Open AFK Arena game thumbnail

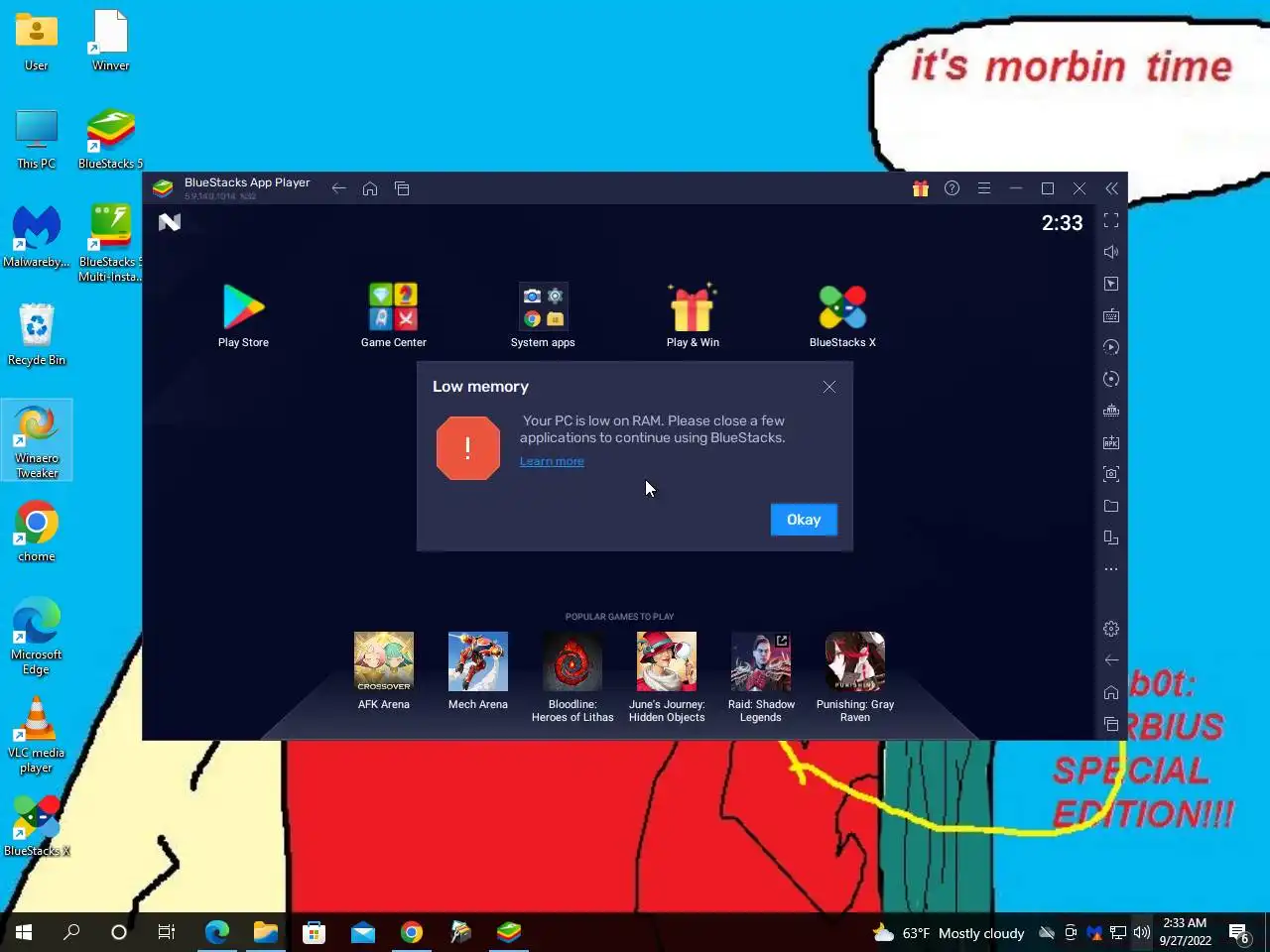pos(384,671)
